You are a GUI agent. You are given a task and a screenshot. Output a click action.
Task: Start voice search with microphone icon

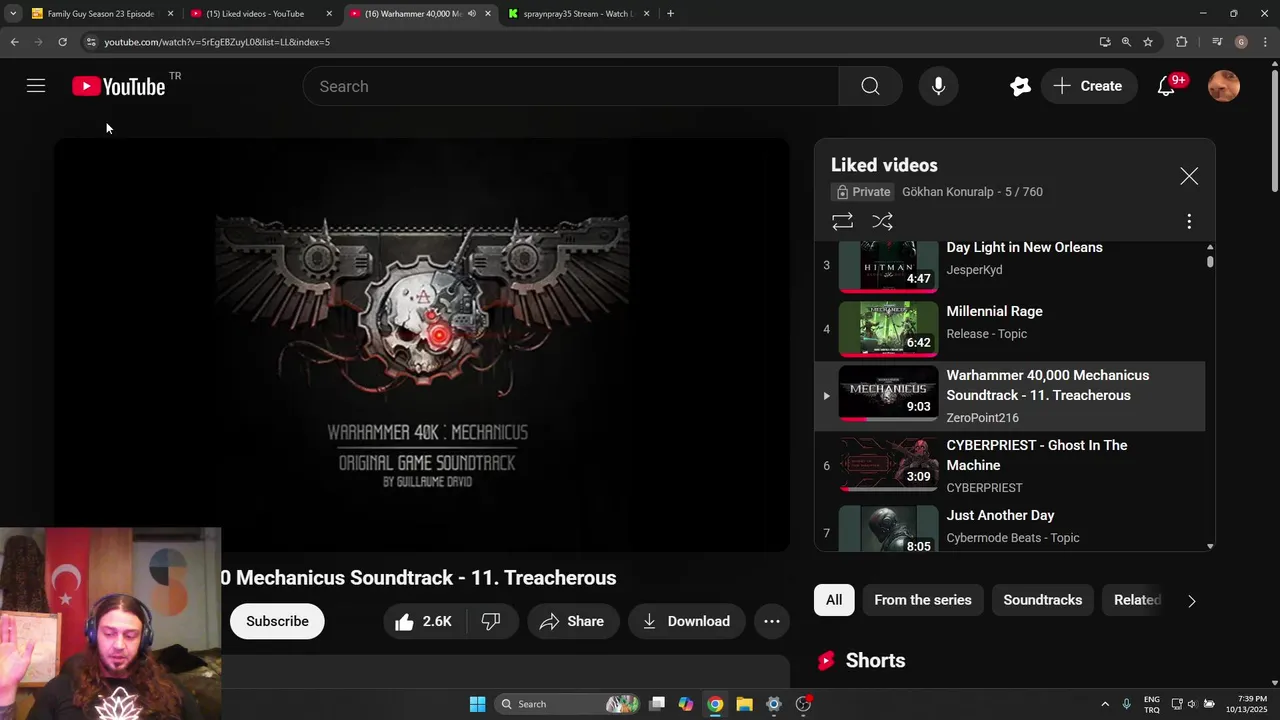938,86
